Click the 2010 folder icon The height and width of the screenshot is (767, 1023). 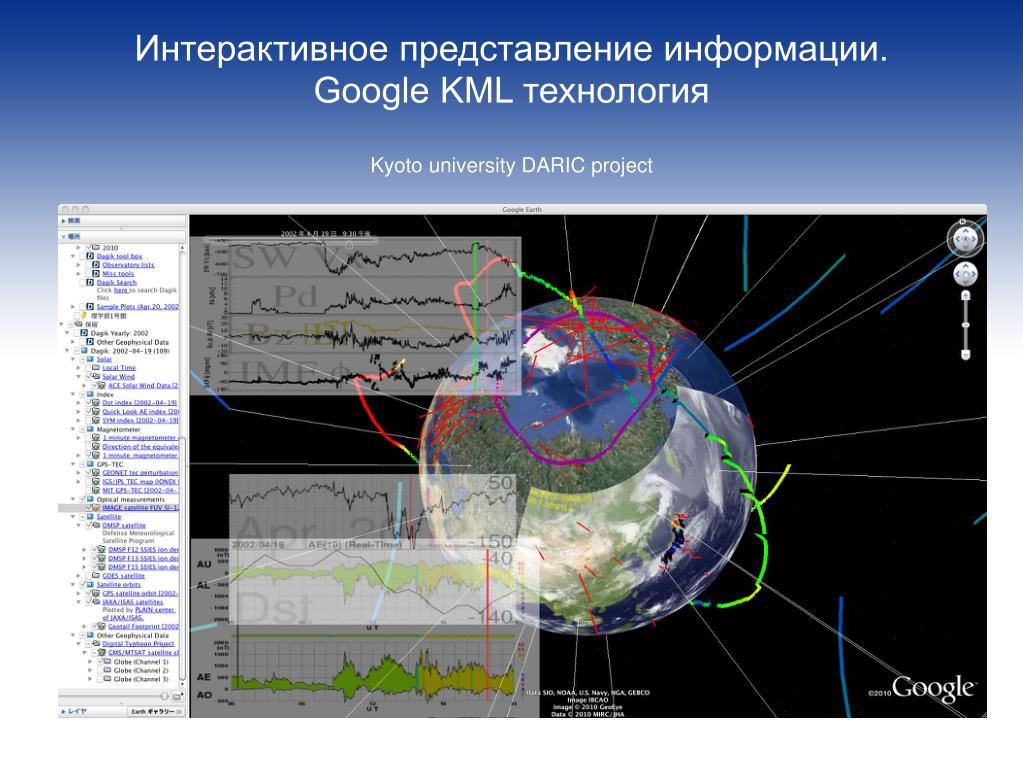tap(96, 248)
